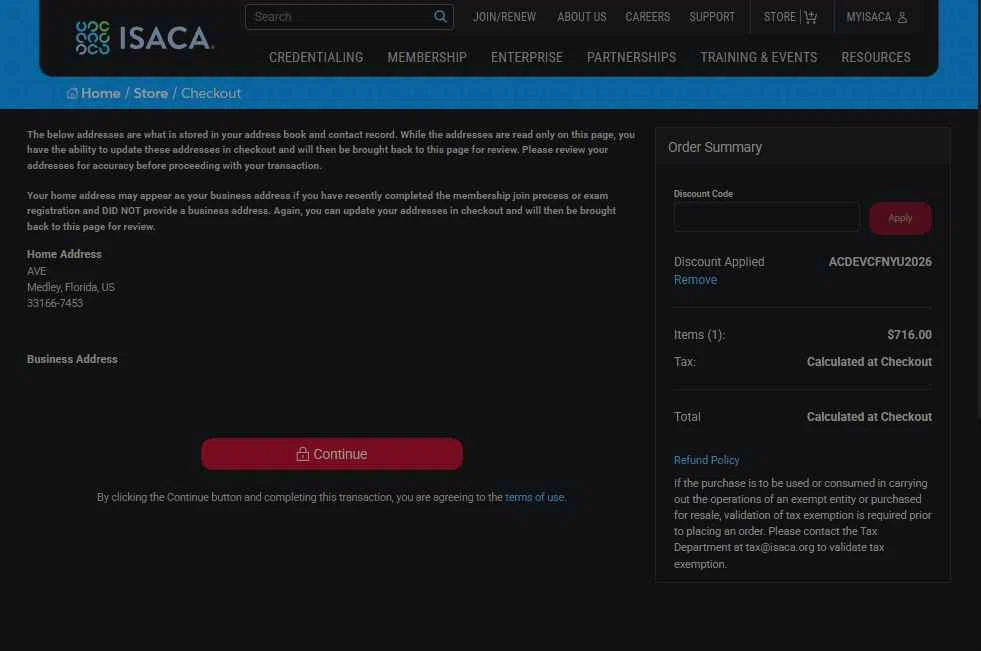This screenshot has width=981, height=651.
Task: Open the ENTERPRISE menu
Action: [x=527, y=58]
